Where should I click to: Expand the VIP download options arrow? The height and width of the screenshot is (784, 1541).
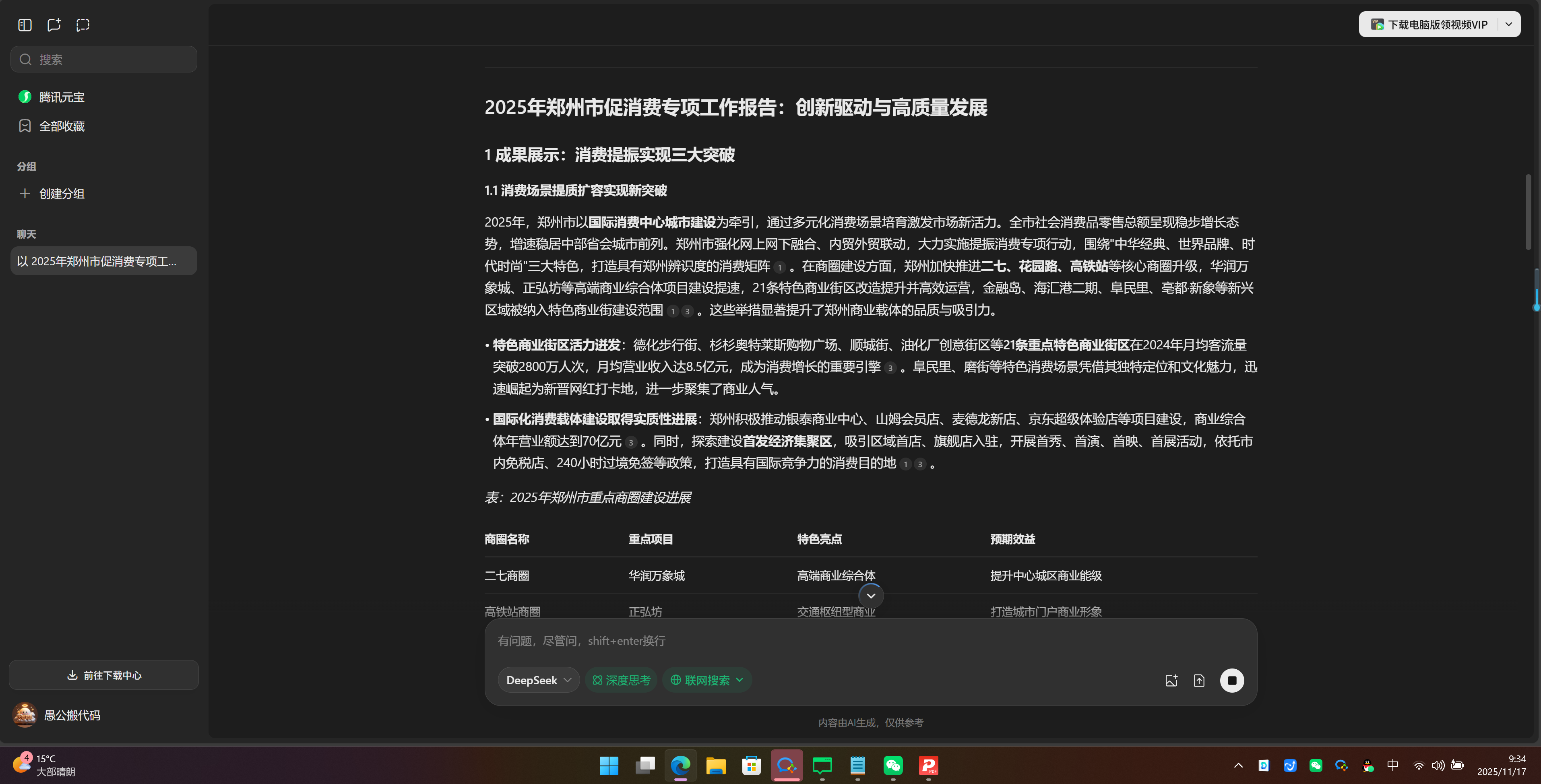click(x=1509, y=24)
